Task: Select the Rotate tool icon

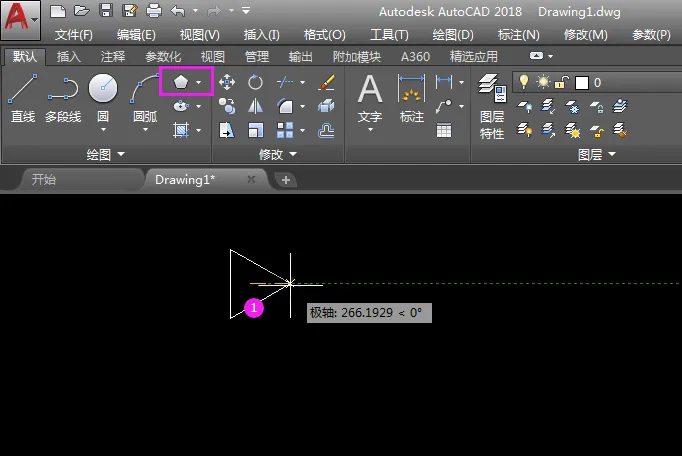Action: (255, 82)
